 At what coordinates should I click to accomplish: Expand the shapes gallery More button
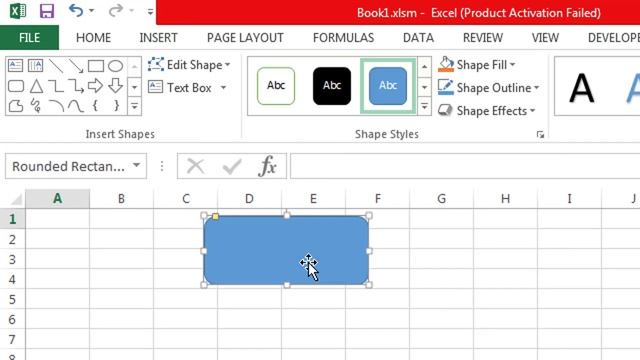(134, 107)
